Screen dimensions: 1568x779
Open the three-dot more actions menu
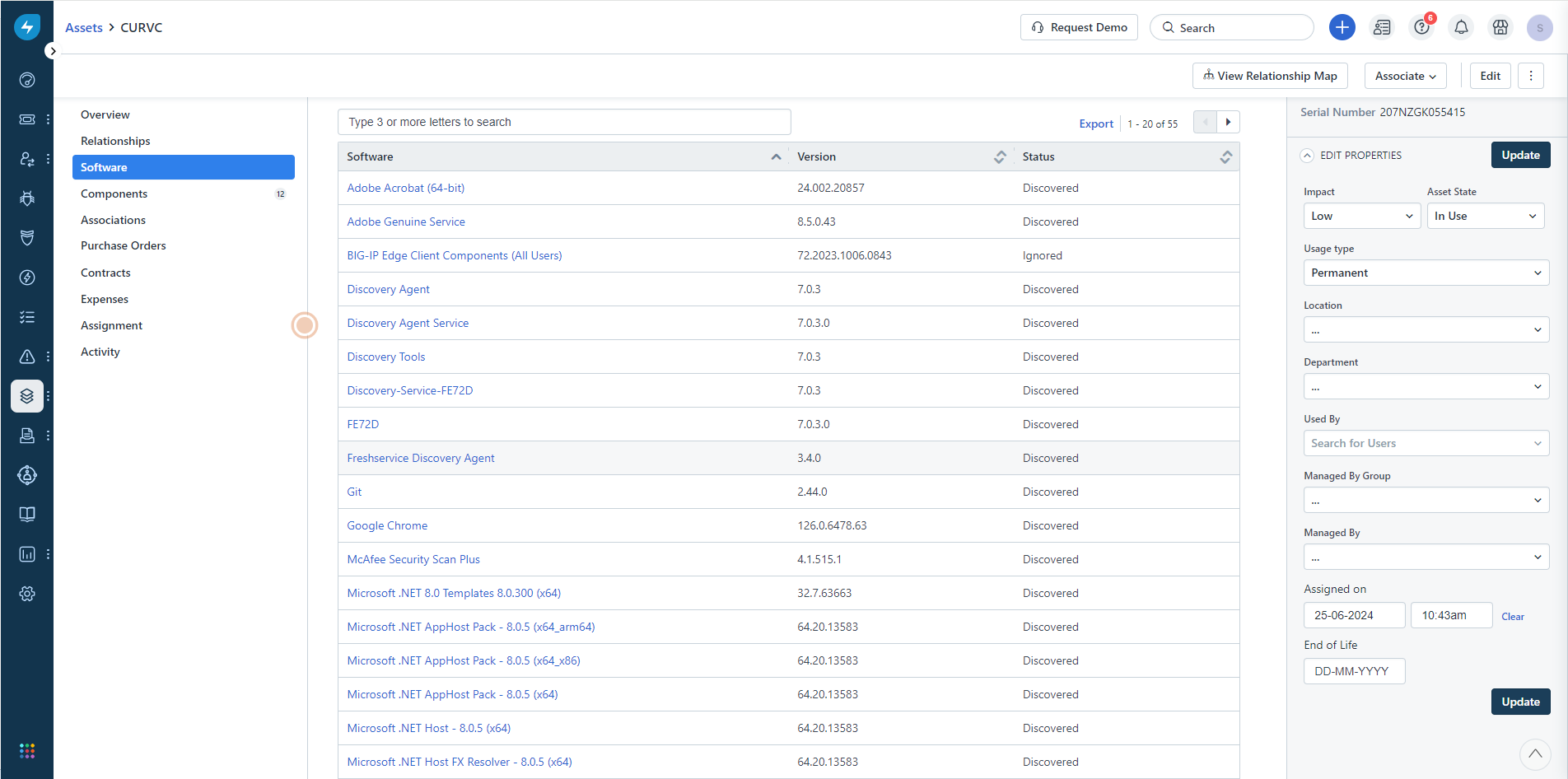tap(1531, 76)
